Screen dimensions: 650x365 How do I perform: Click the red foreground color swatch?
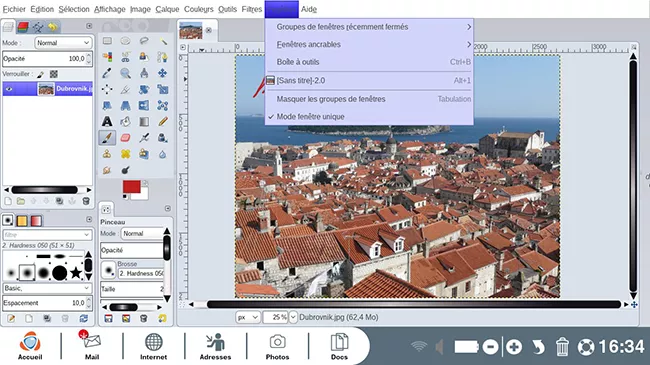click(x=131, y=187)
